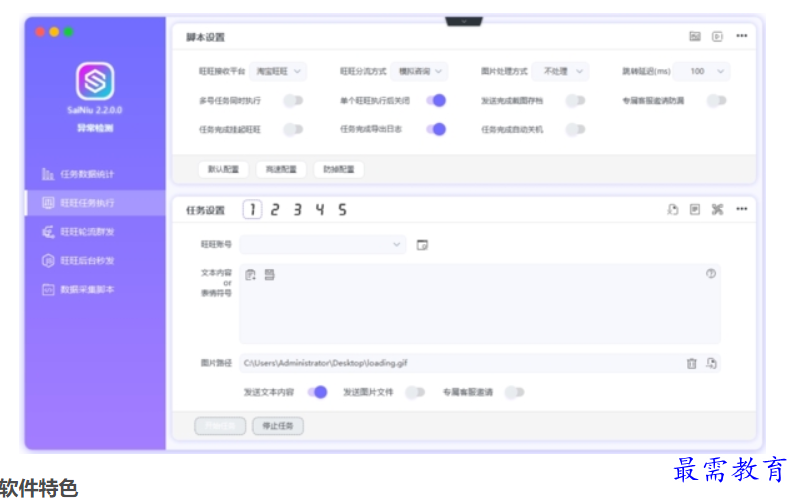
Task: Click the 开始任务 button
Action: pos(220,425)
